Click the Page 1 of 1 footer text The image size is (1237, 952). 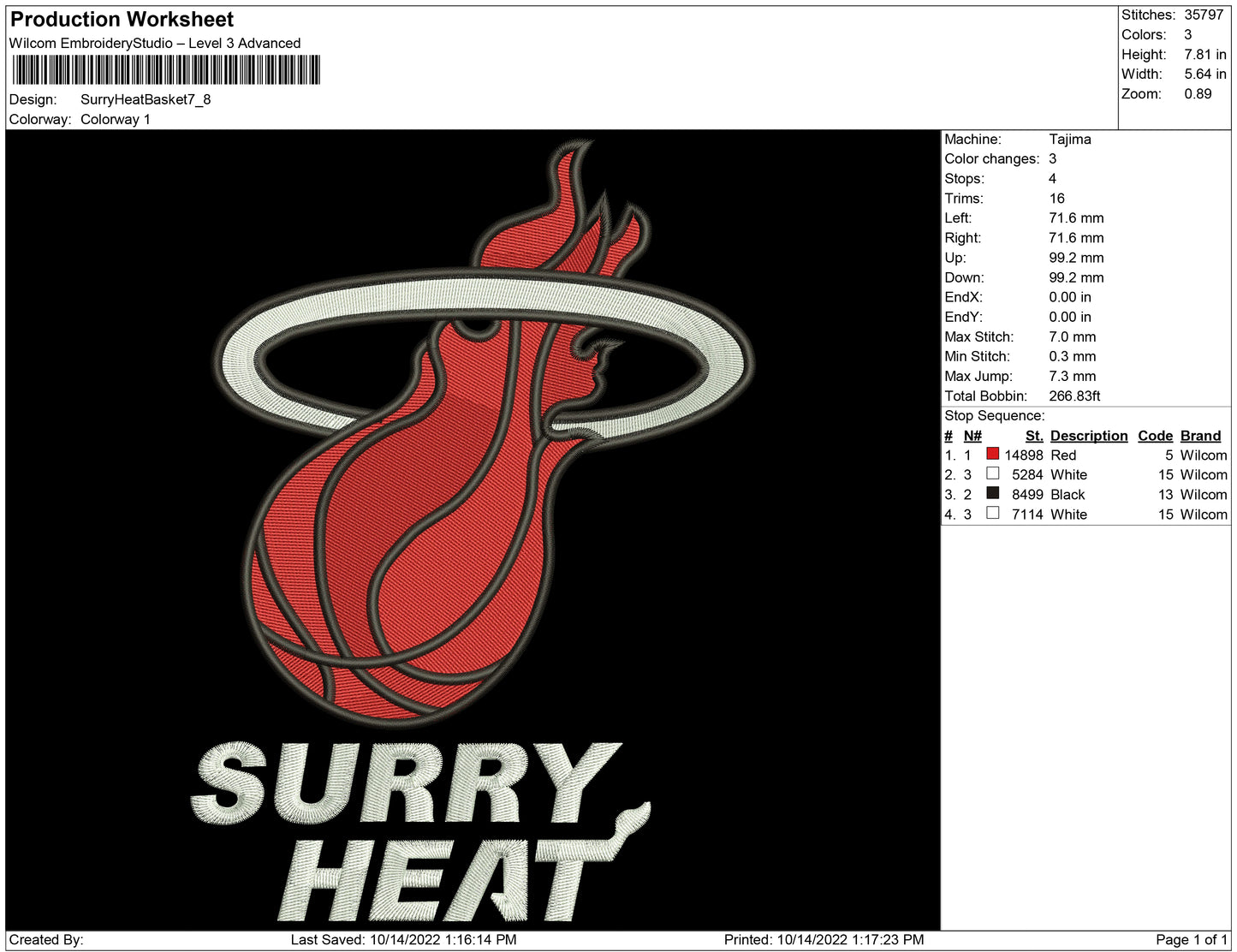(1191, 939)
